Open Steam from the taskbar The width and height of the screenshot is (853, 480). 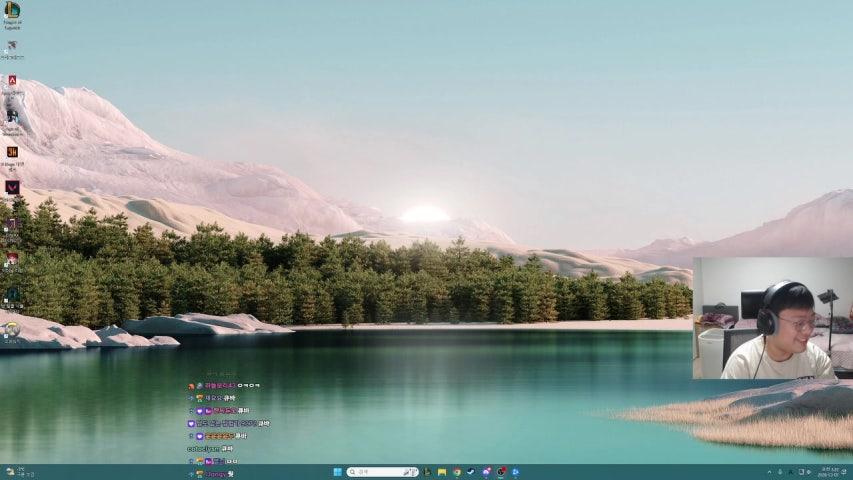[x=471, y=472]
